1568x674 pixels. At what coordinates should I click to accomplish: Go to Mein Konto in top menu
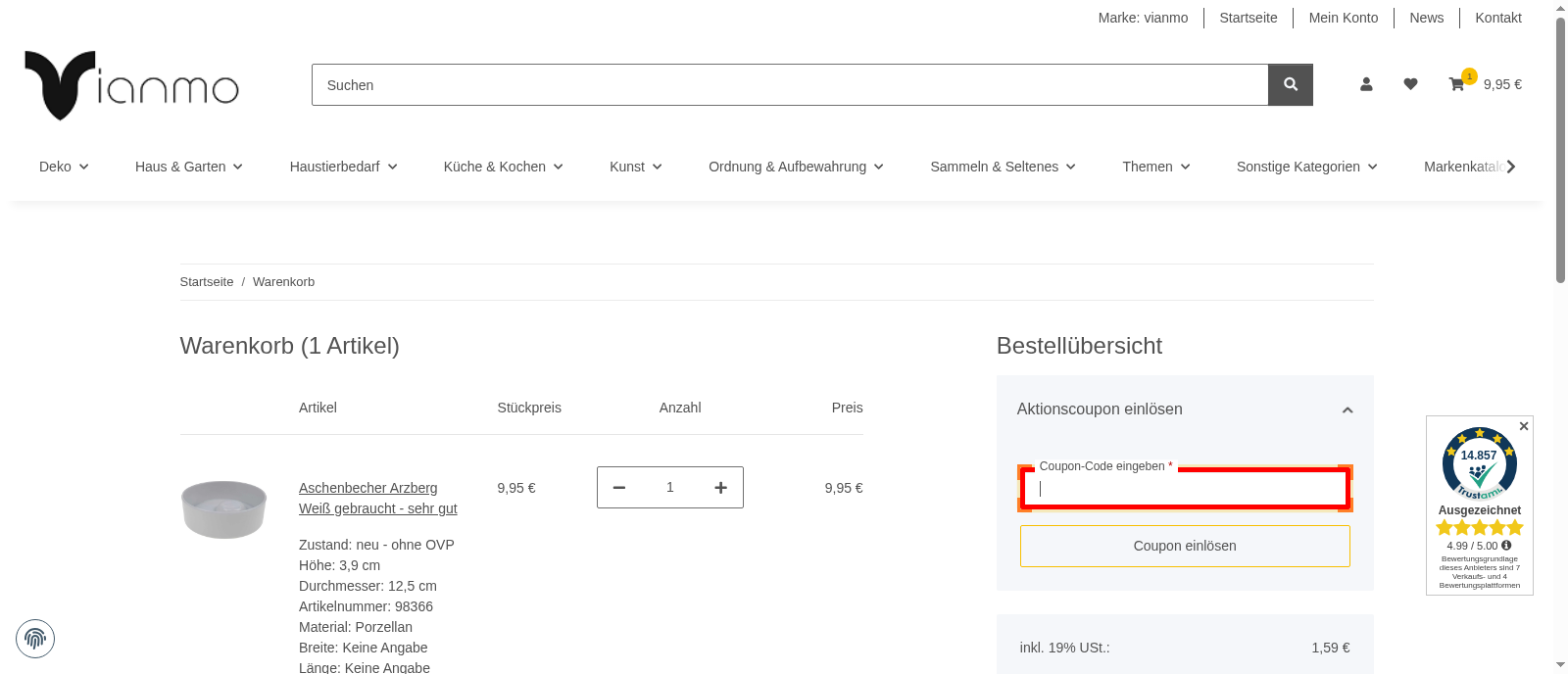pos(1343,18)
